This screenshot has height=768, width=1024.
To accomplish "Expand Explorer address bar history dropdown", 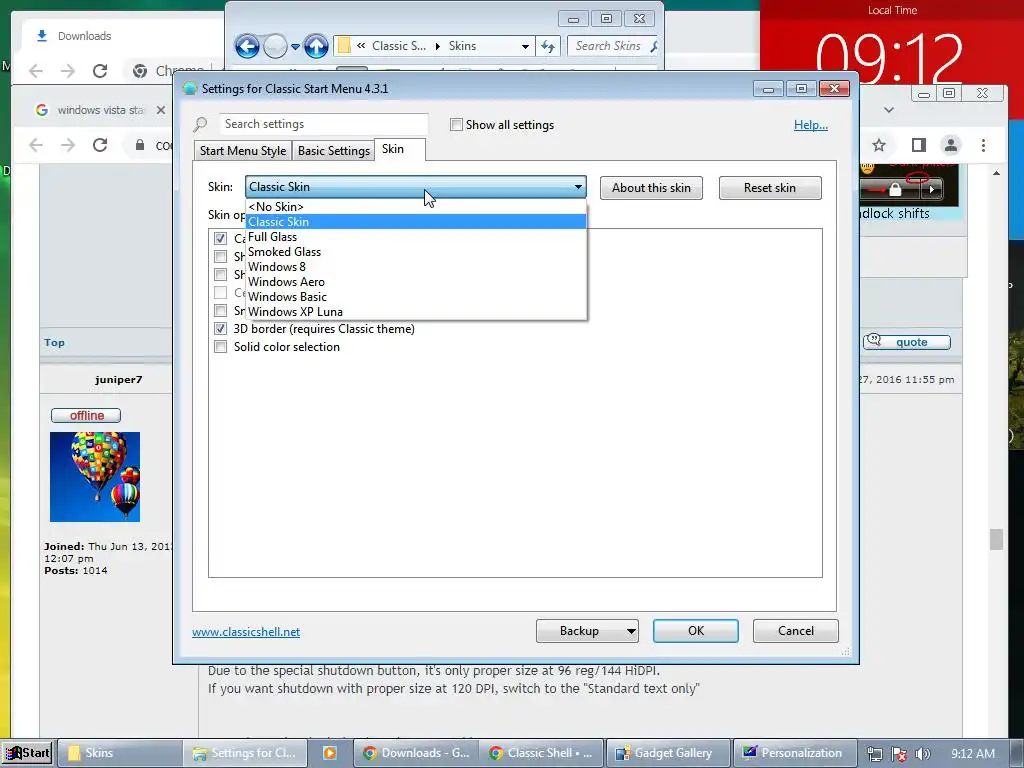I will [x=525, y=46].
